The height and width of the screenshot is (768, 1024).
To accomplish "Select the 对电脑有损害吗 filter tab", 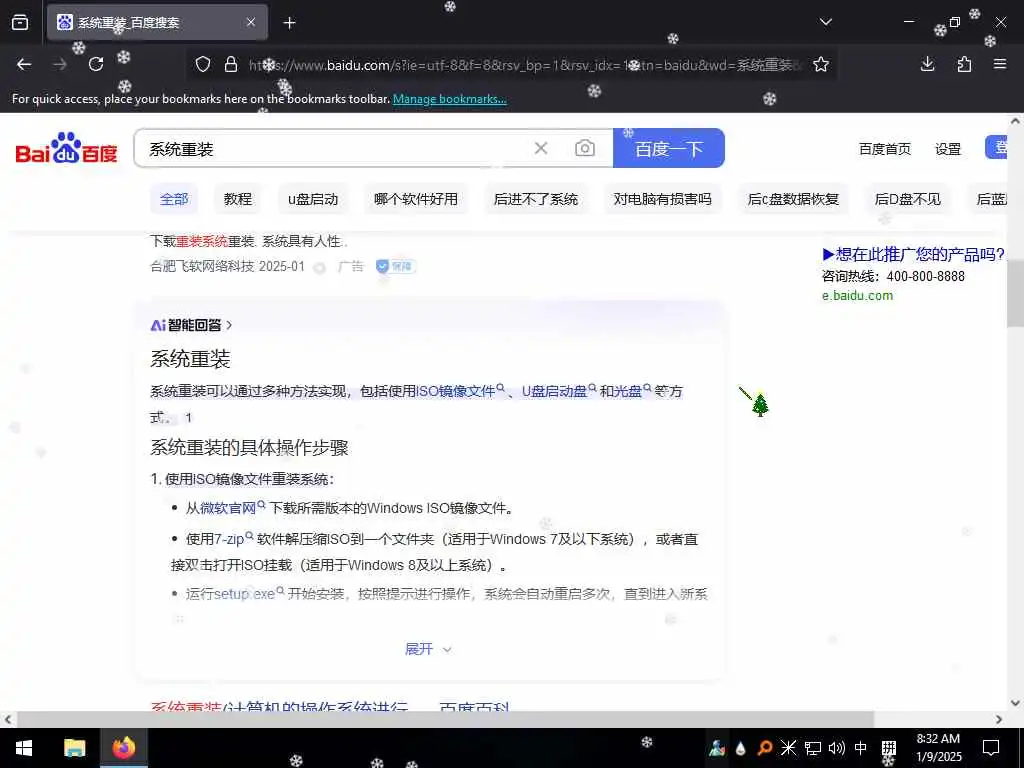I will (x=662, y=199).
